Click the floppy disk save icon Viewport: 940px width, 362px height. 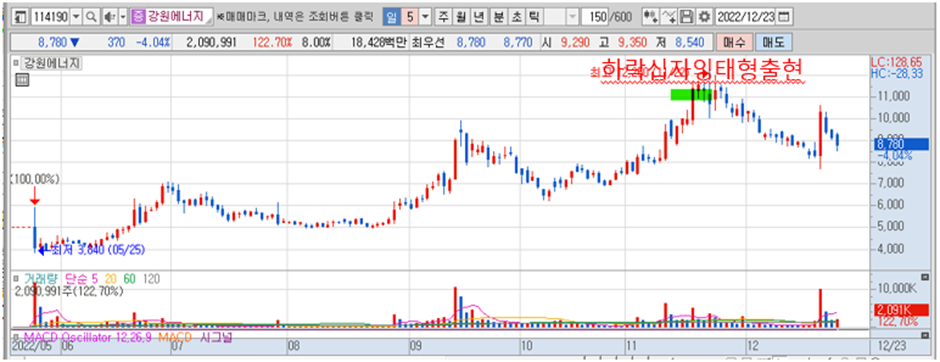(687, 17)
